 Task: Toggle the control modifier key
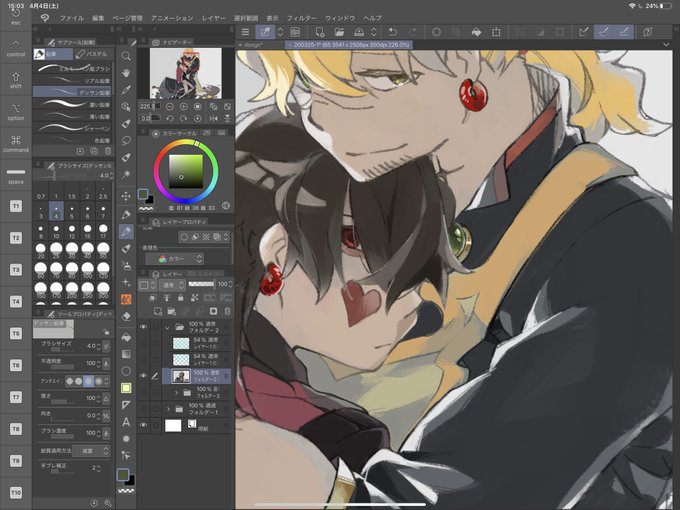(x=16, y=49)
